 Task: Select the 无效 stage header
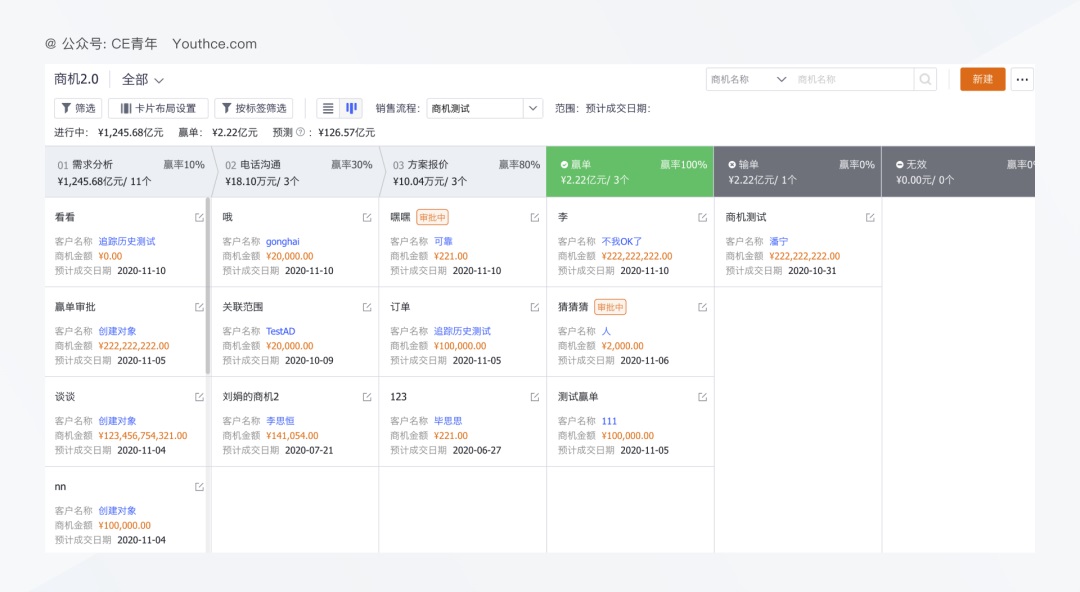pos(959,172)
